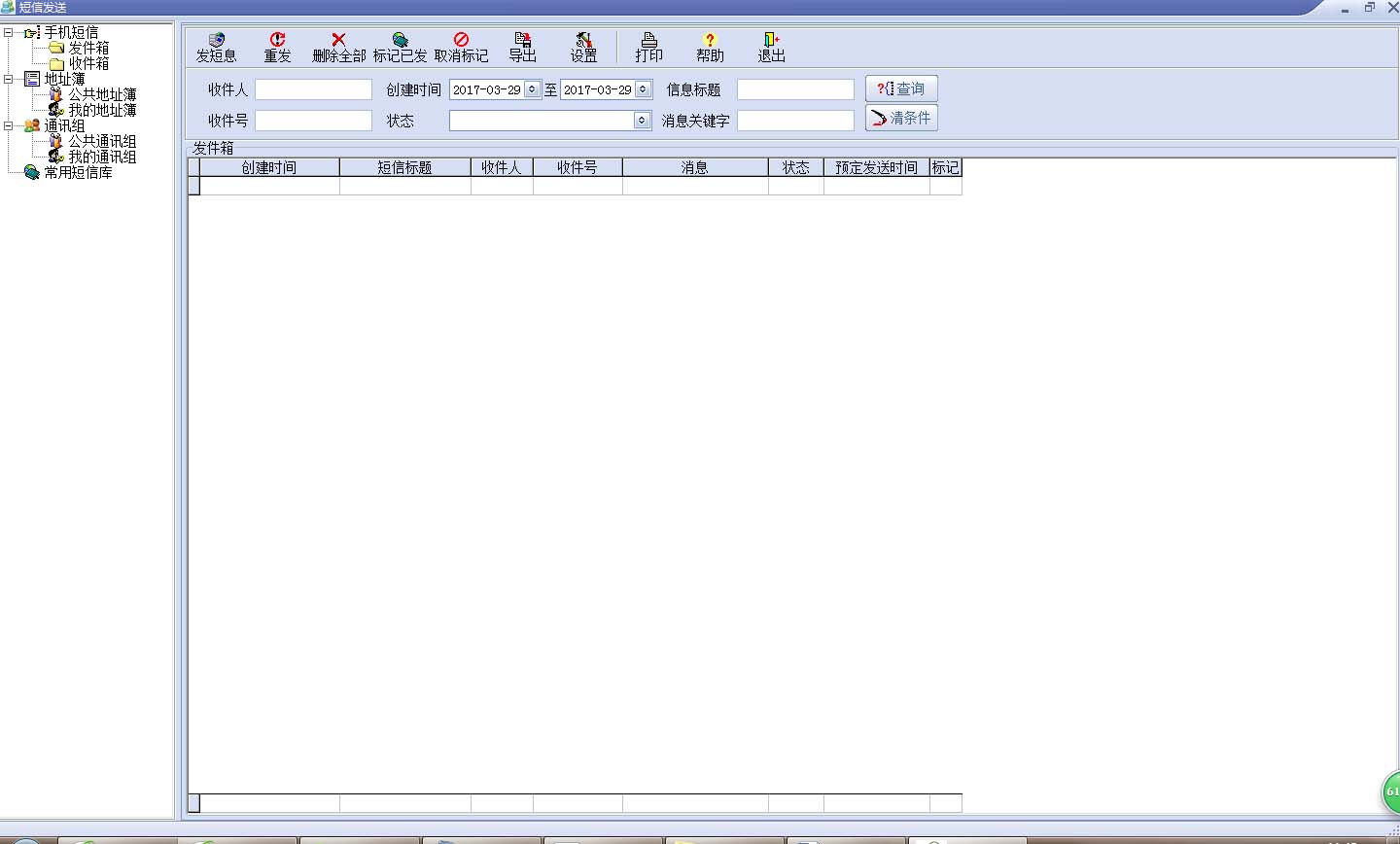Select 公共地址簿 in the tree
Image resolution: width=1400 pixels, height=844 pixels.
102,94
